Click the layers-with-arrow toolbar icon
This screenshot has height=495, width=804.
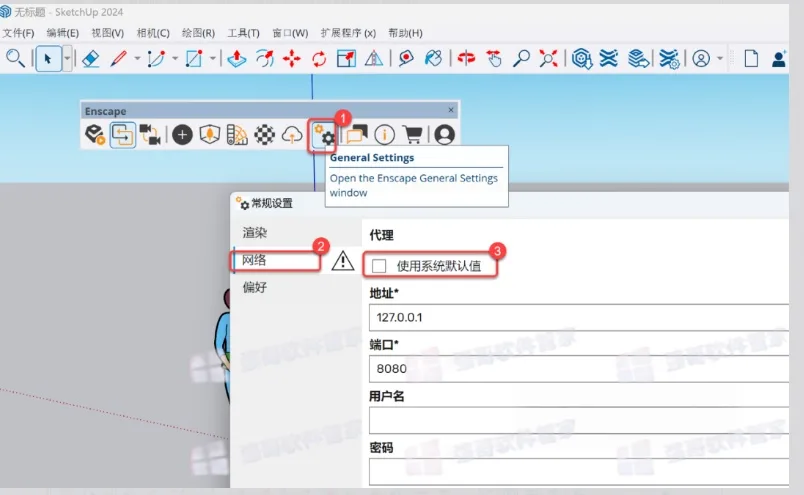pos(638,58)
